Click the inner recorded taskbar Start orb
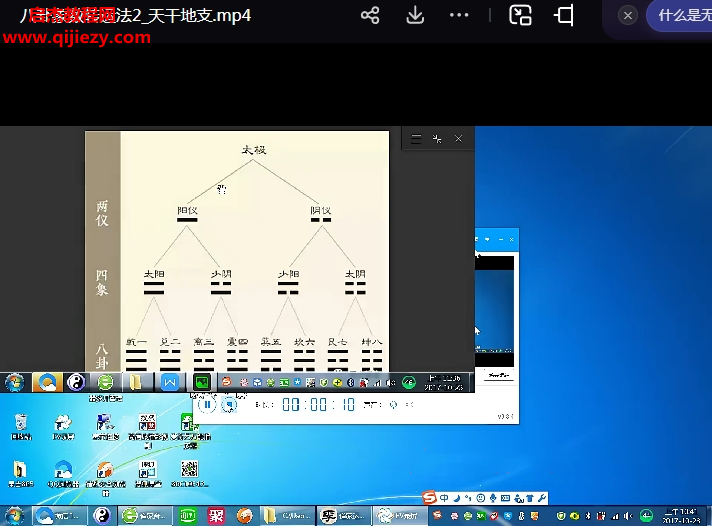This screenshot has width=712, height=526. [x=15, y=382]
